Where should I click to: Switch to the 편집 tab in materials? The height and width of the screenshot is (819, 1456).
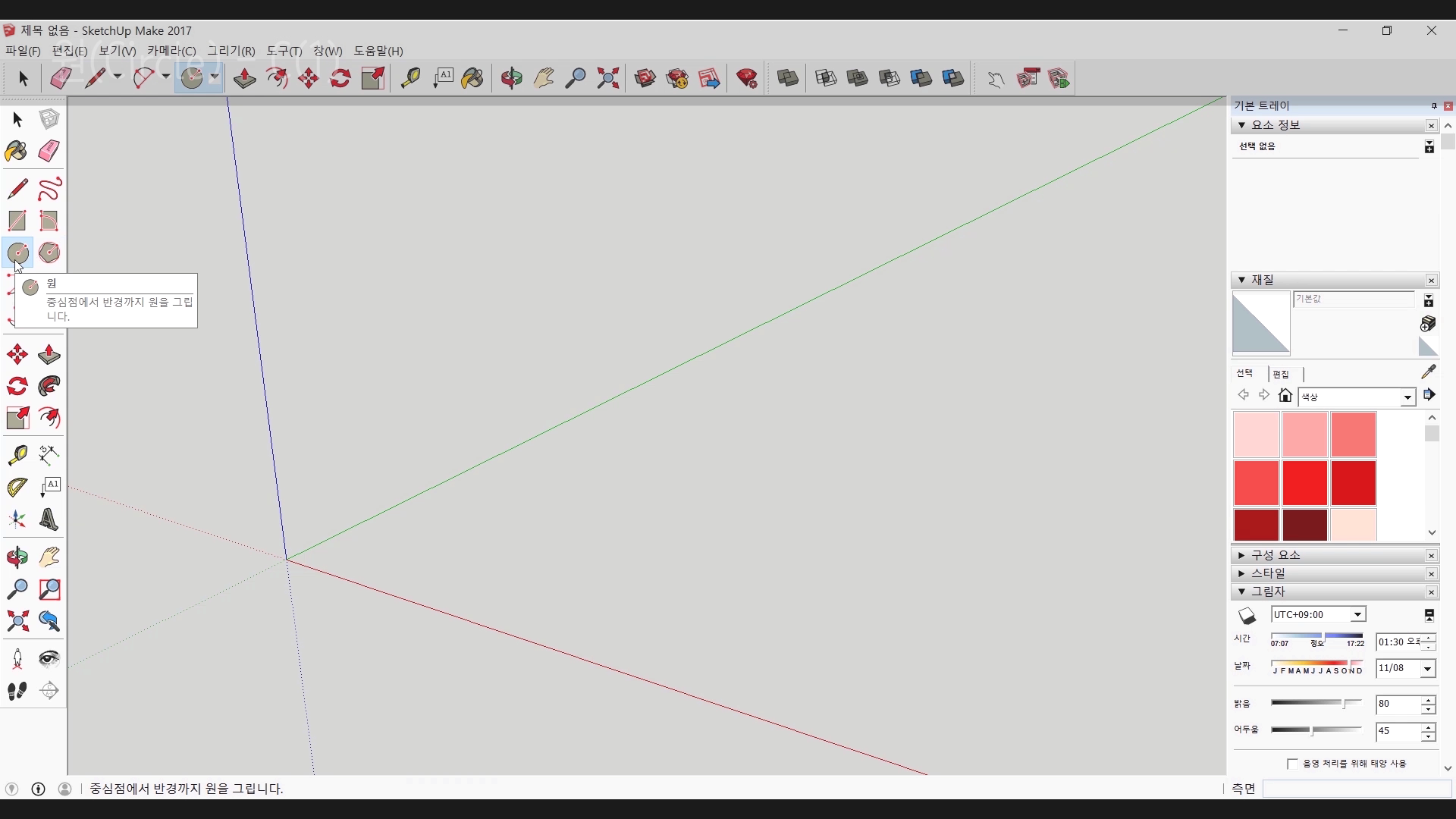[1281, 374]
